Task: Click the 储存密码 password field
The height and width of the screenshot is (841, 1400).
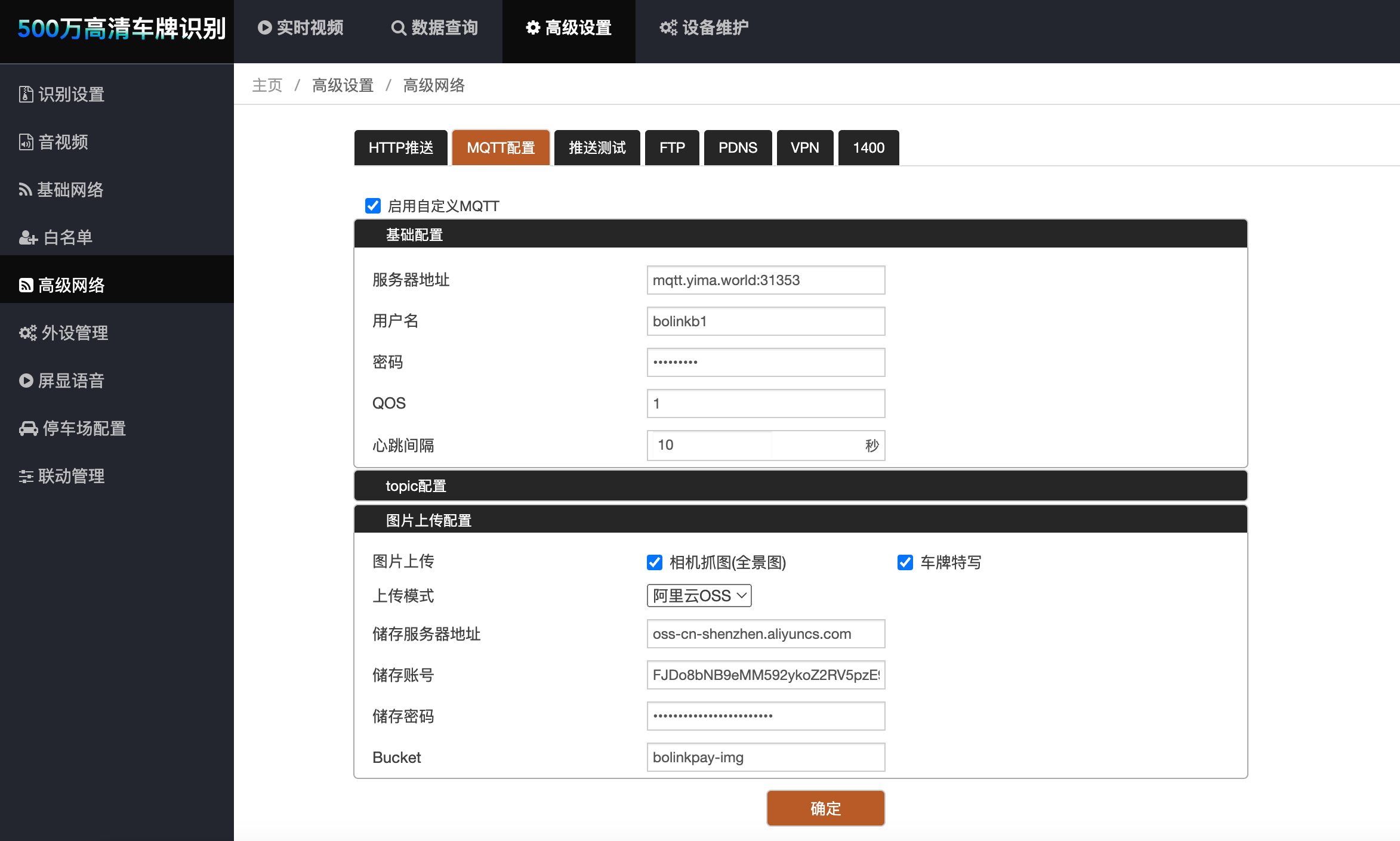Action: (x=766, y=716)
